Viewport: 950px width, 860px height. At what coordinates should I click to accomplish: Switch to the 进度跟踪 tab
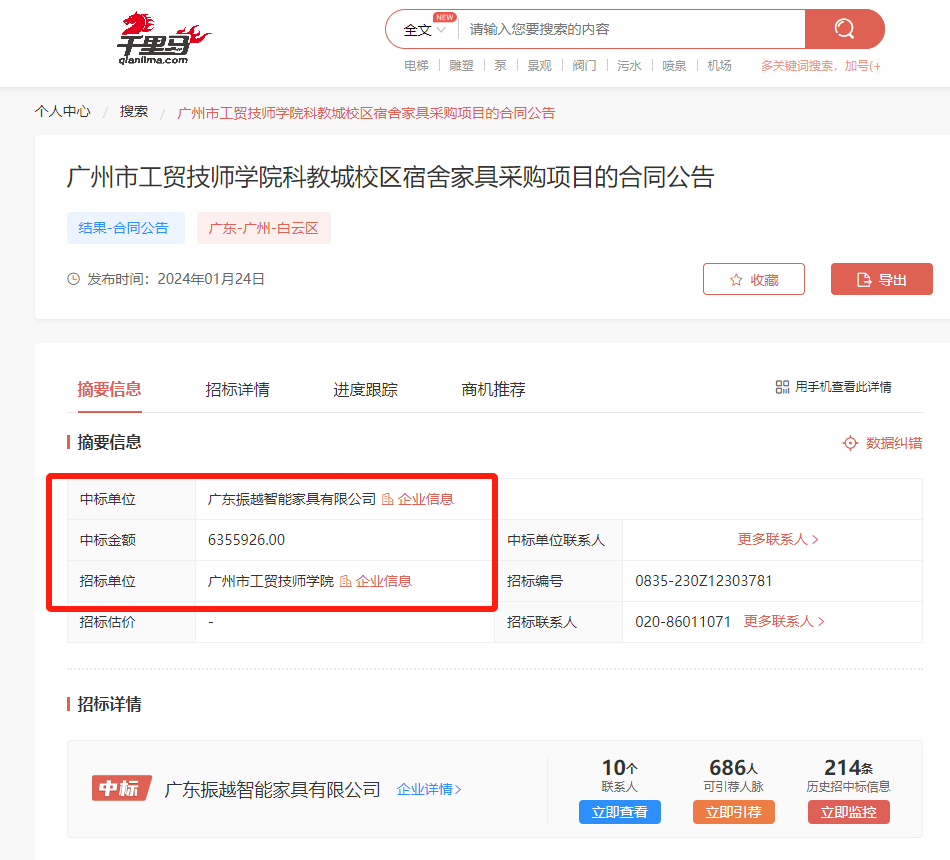[365, 389]
